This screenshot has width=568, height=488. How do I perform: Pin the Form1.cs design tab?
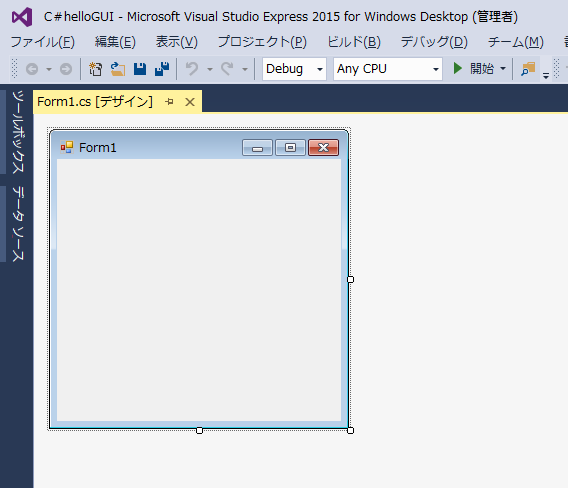coord(169,102)
